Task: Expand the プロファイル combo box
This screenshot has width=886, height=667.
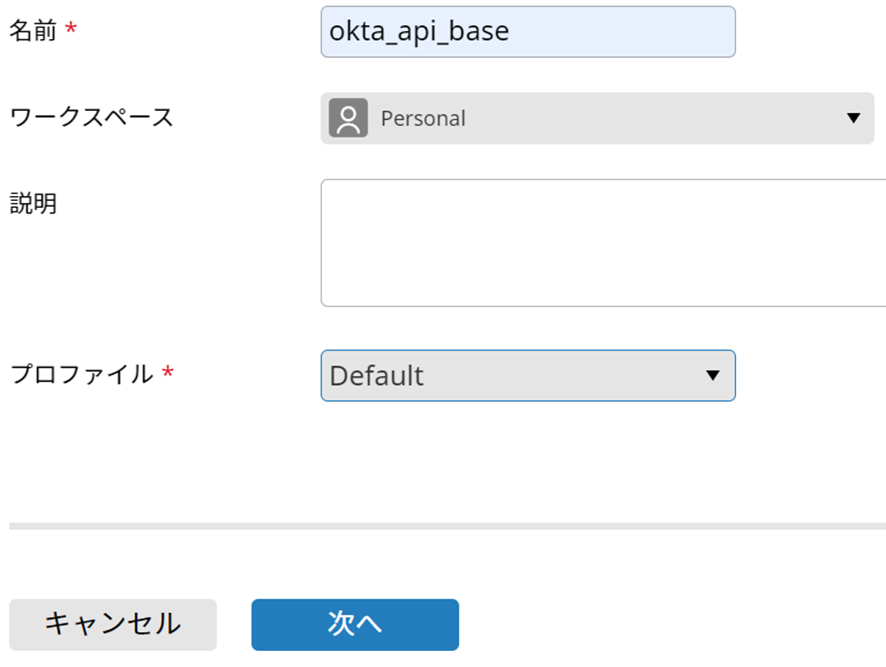Action: pyautogui.click(x=528, y=376)
